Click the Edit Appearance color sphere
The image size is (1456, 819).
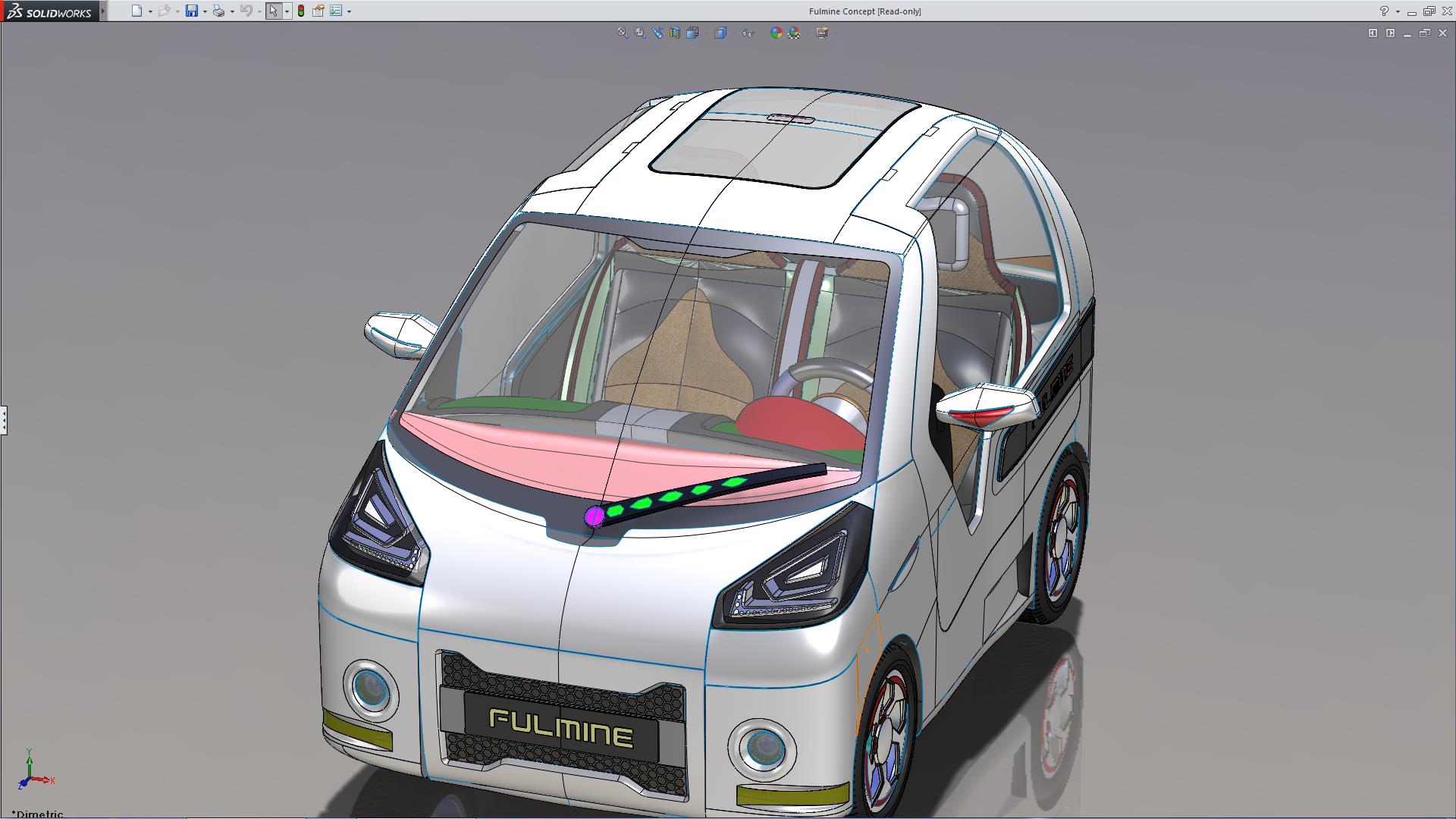[x=776, y=33]
